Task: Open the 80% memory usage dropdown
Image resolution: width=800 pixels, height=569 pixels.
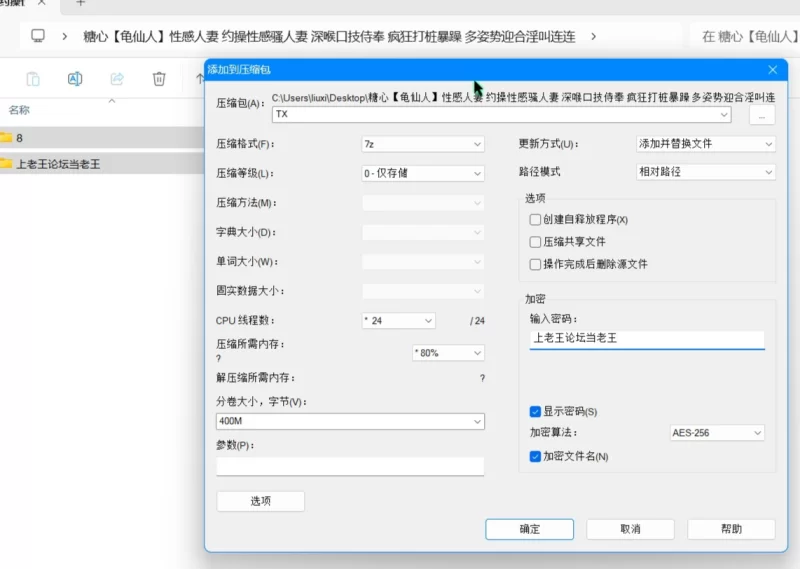Action: click(448, 353)
